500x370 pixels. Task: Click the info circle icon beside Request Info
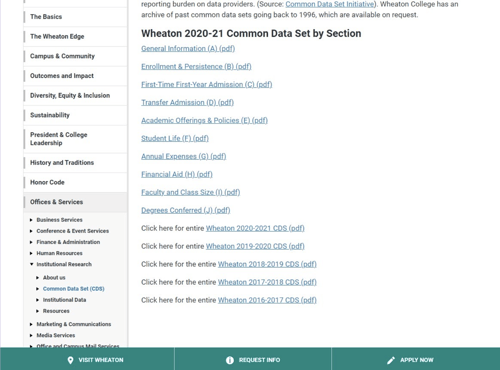(230, 360)
